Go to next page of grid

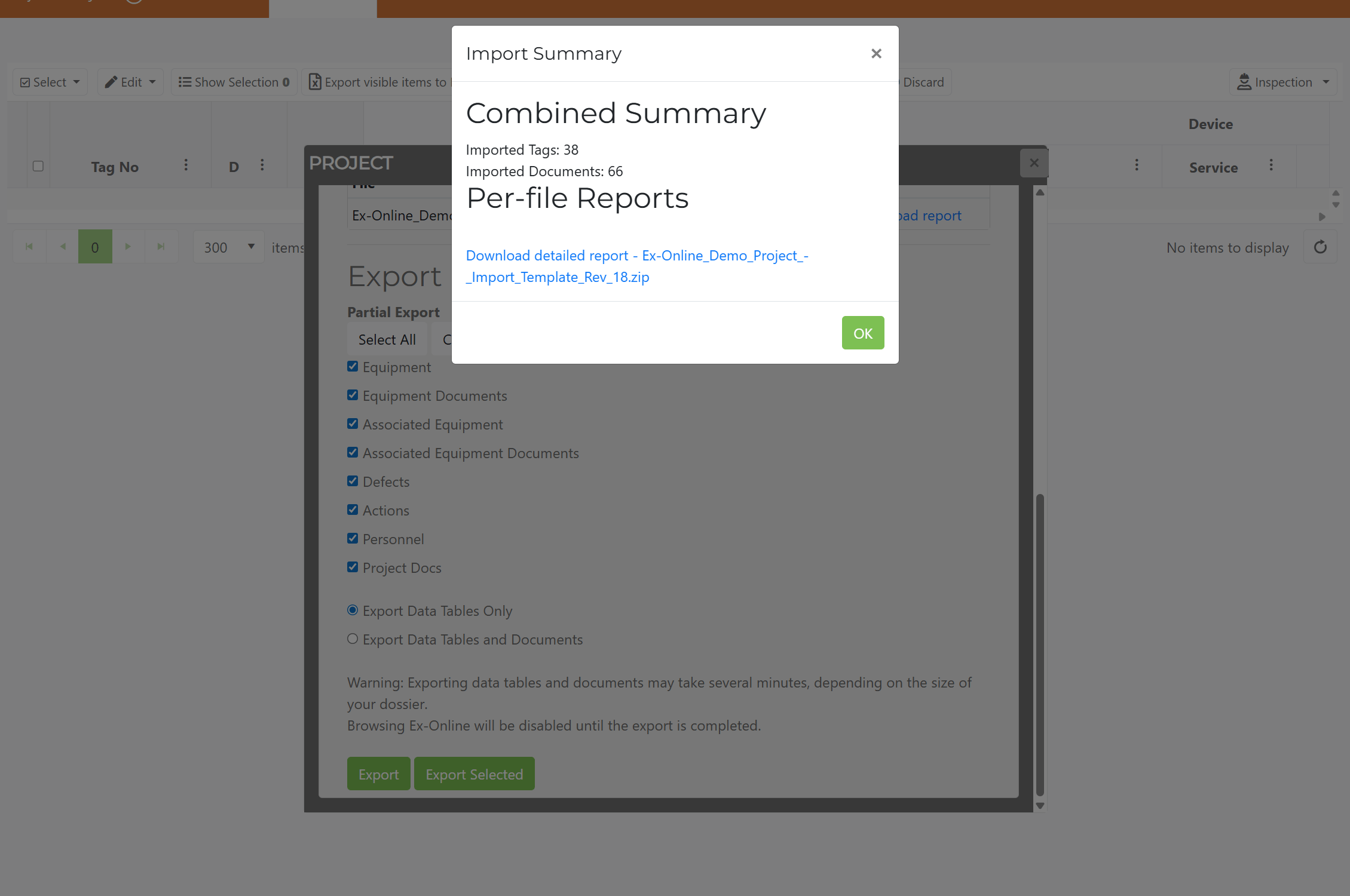128,247
